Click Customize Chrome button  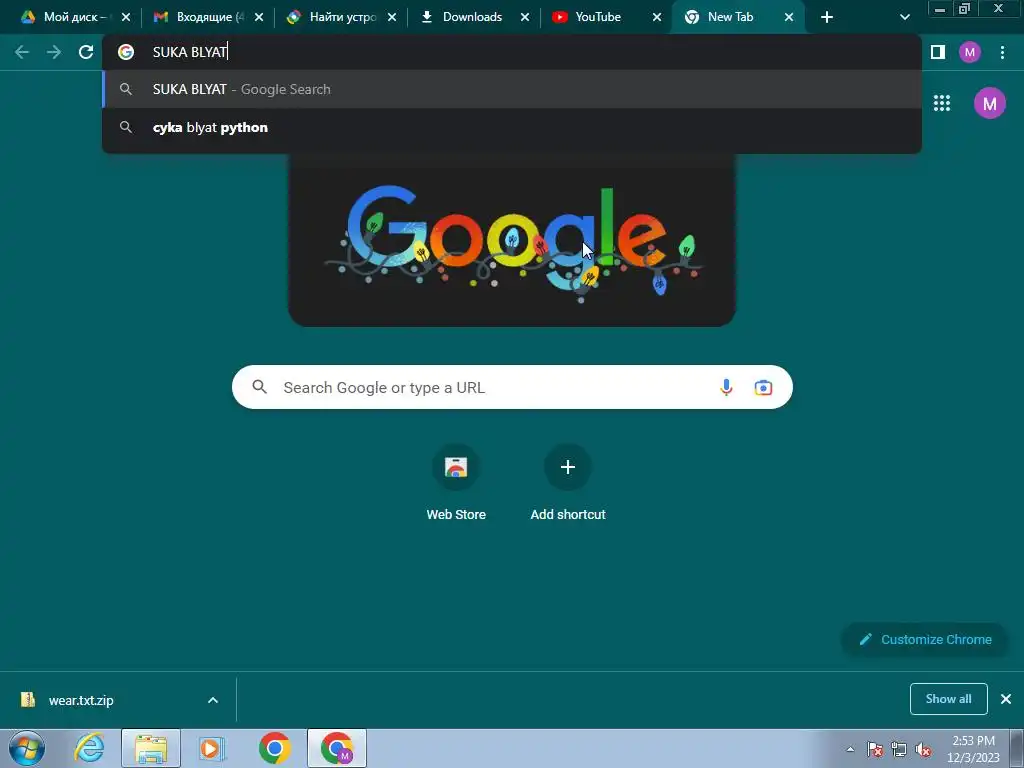[925, 639]
